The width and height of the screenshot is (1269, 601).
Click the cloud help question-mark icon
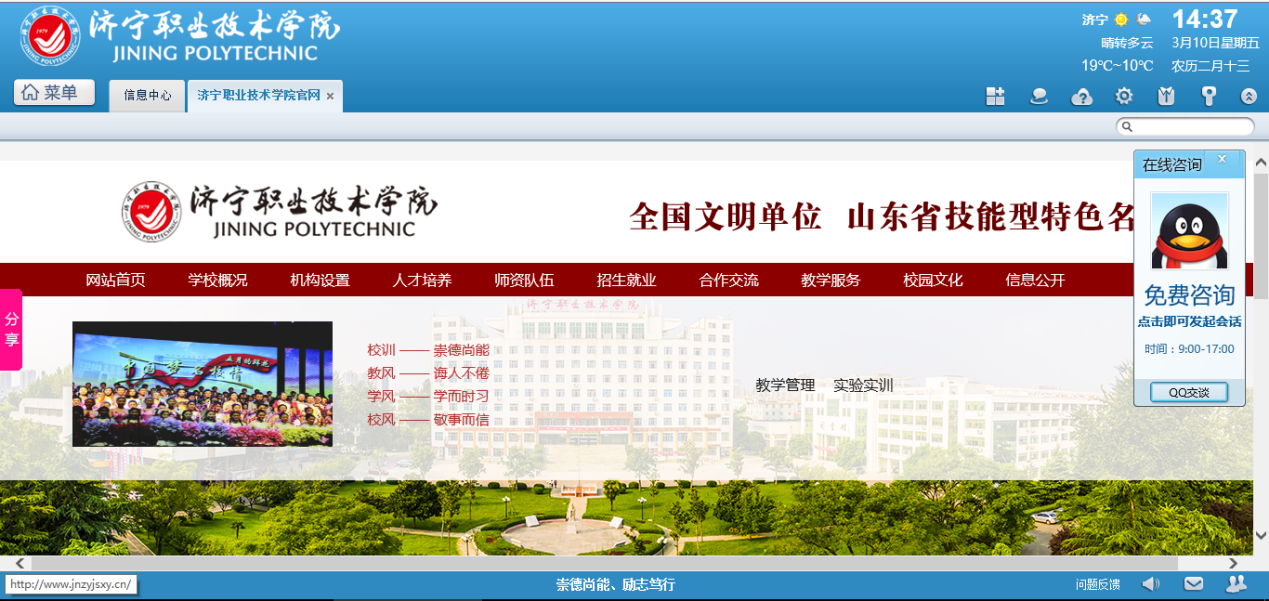point(1081,96)
